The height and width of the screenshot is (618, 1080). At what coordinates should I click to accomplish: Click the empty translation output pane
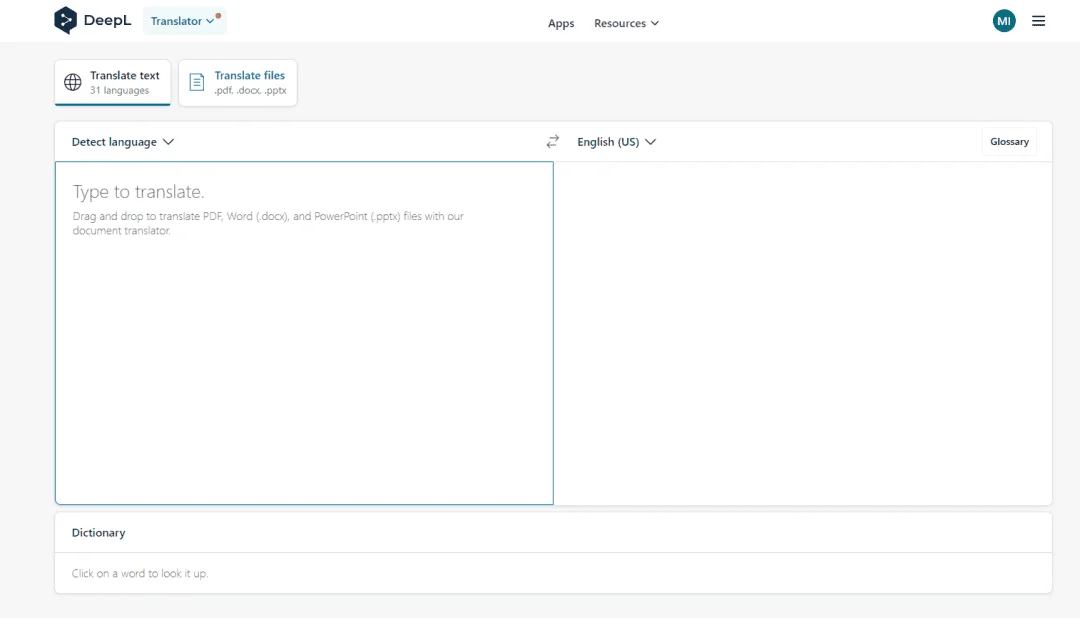point(803,333)
